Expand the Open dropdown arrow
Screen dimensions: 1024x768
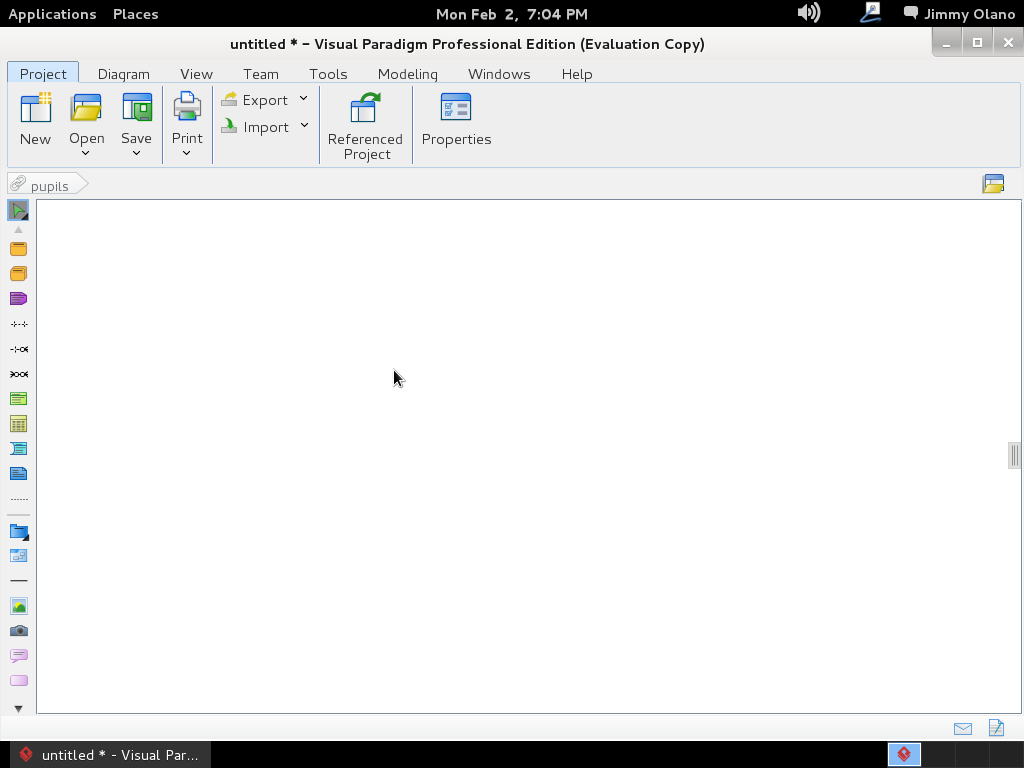click(86, 153)
